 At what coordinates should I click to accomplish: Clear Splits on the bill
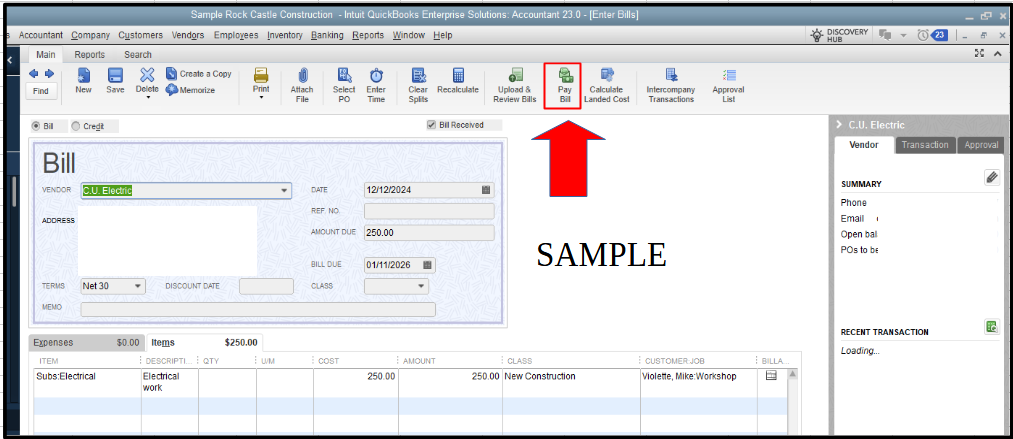click(418, 85)
